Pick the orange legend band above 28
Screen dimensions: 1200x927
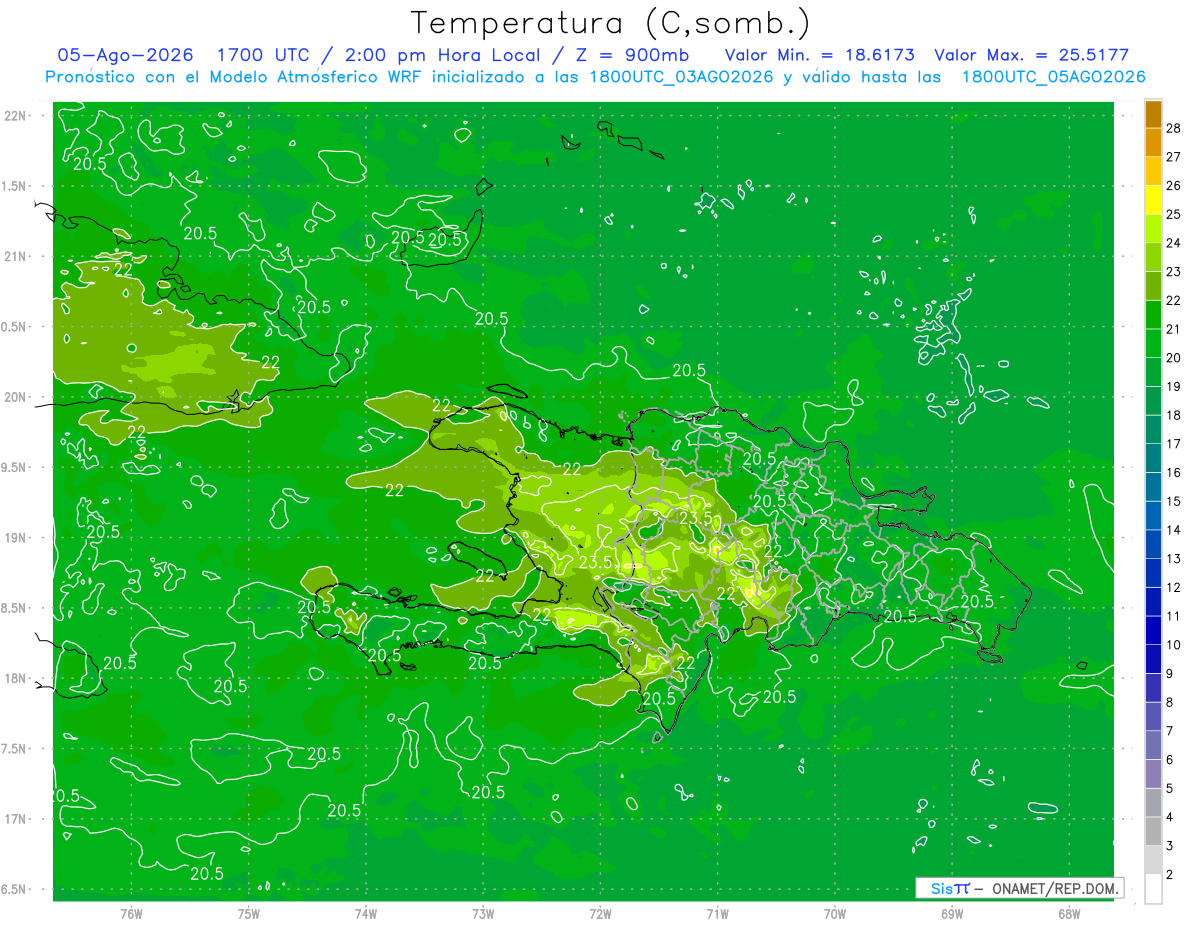click(1153, 114)
